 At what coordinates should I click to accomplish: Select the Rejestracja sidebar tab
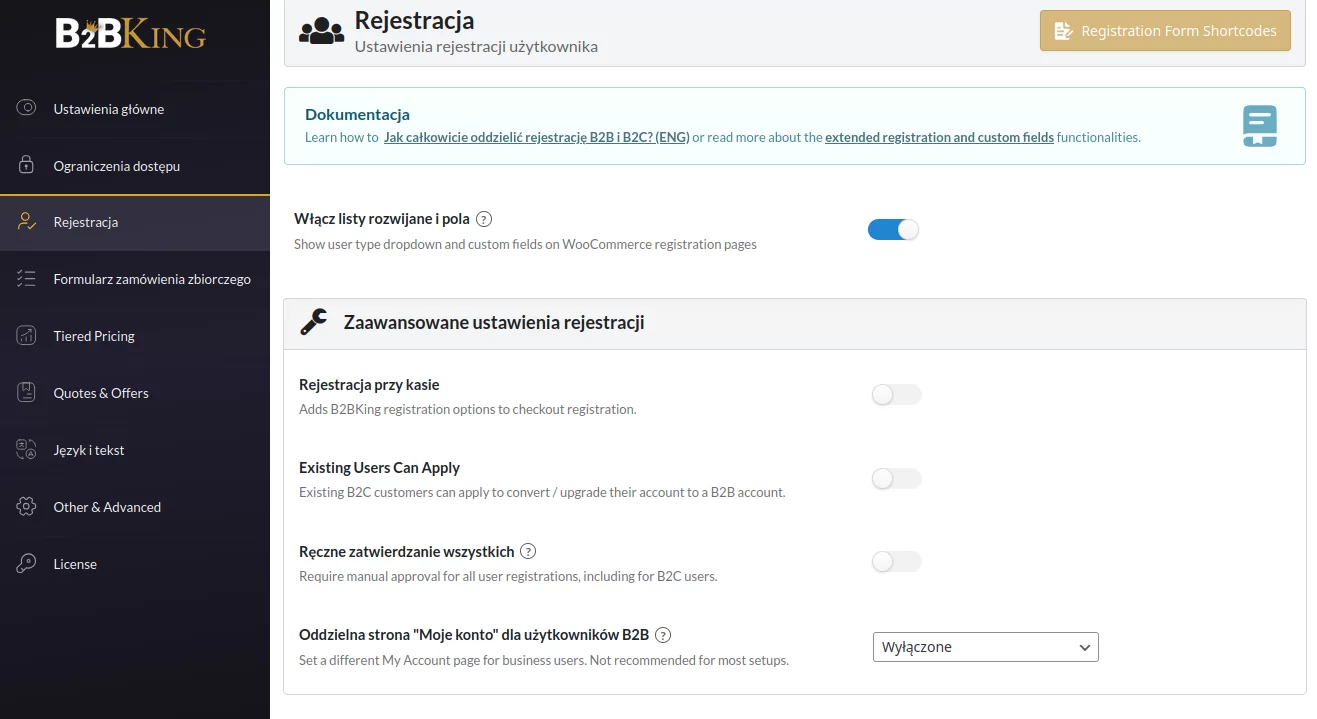pos(86,222)
